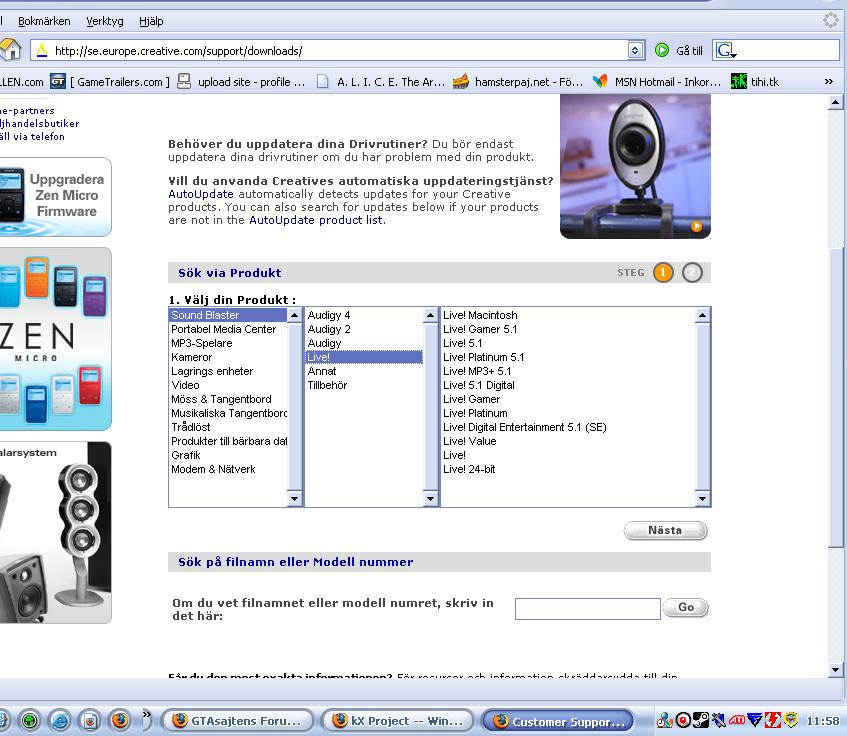Select Portabel Media Center in the list

(228, 329)
